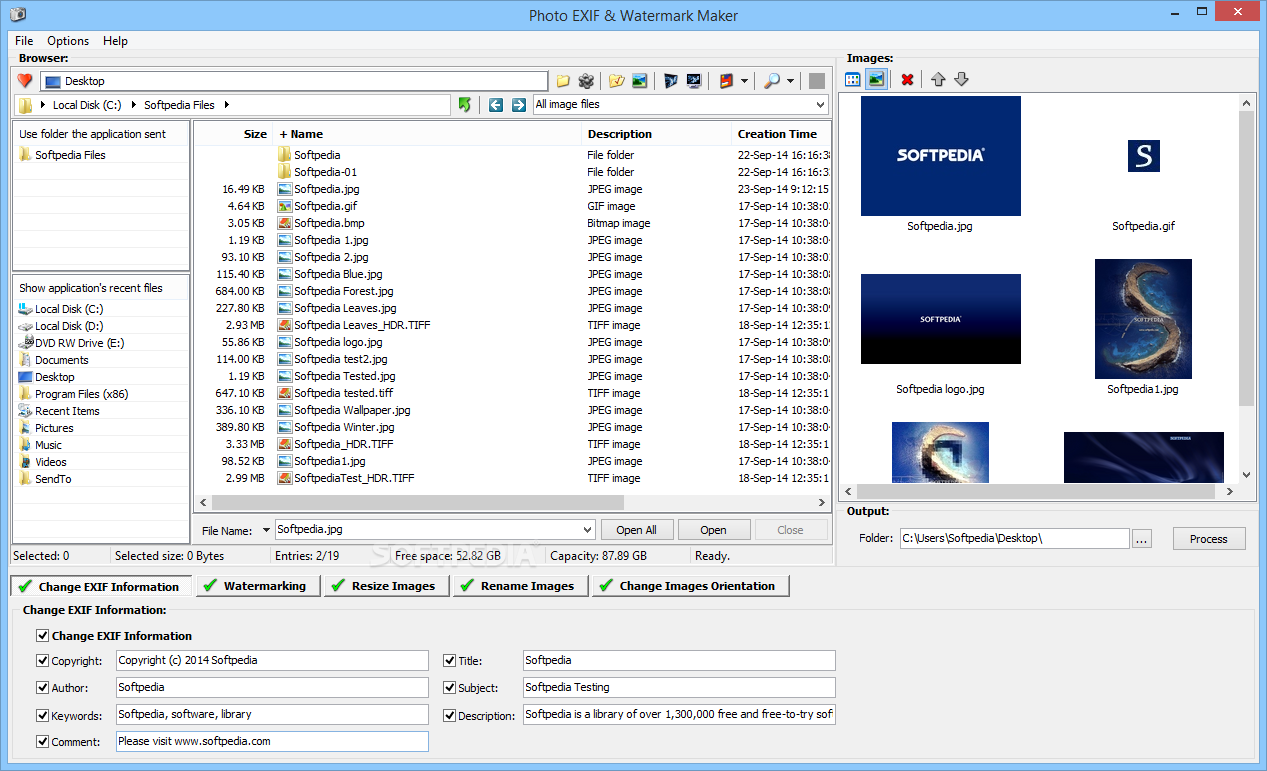The height and width of the screenshot is (771, 1267).
Task: Toggle the Description checkbox
Action: click(449, 715)
